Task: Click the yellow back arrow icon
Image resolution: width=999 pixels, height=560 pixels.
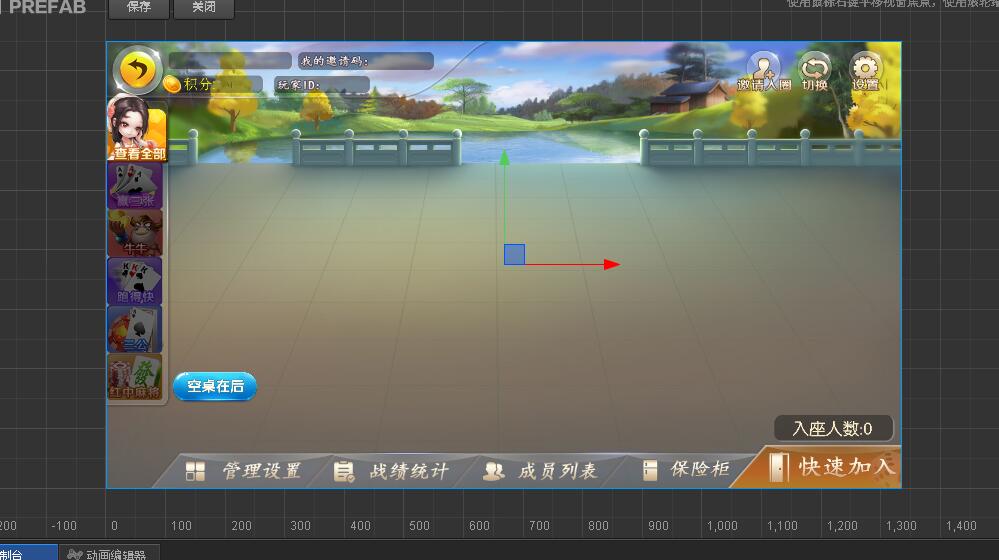Action: [137, 70]
